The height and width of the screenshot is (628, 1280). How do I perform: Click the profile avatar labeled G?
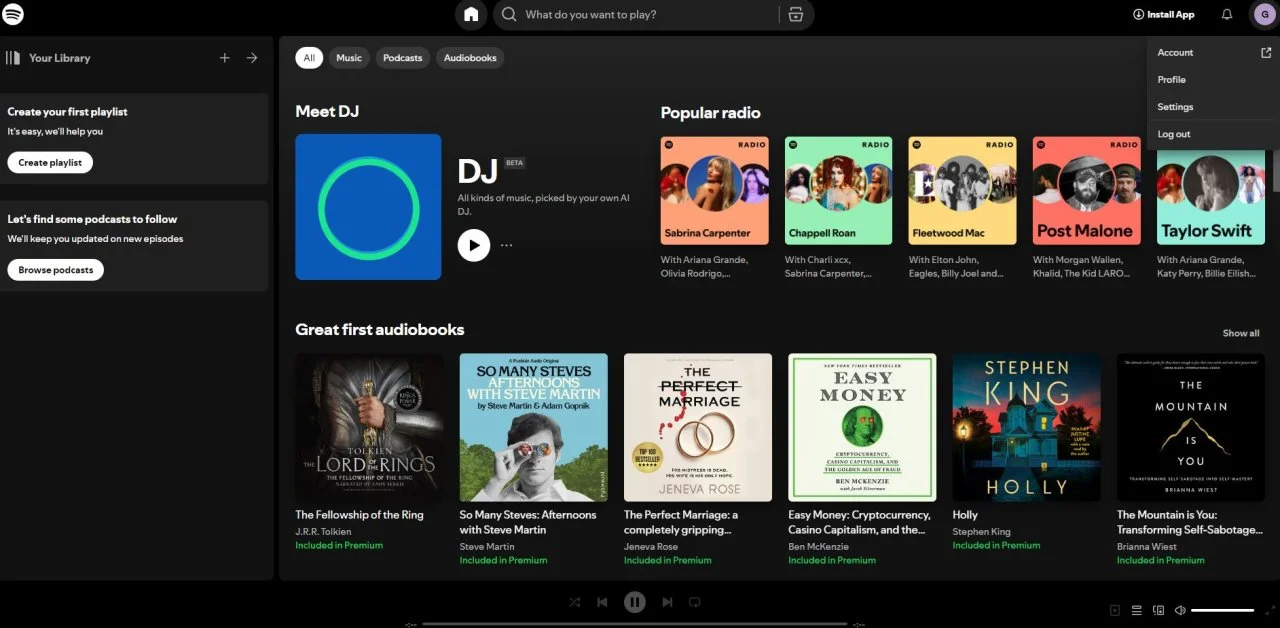coord(1264,15)
